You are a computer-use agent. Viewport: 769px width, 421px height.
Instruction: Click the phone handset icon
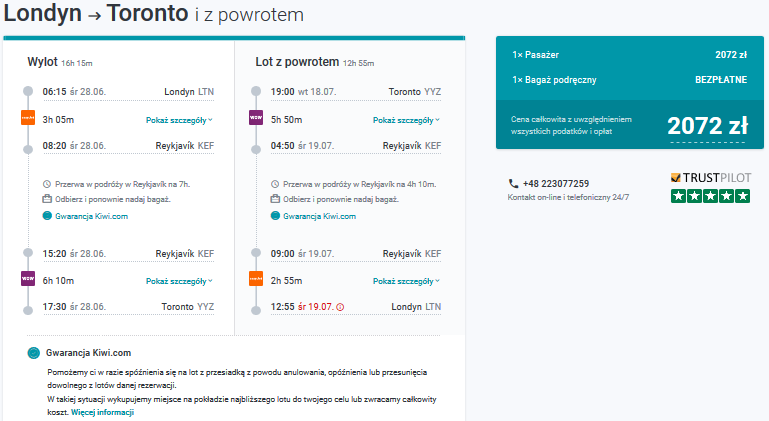pos(513,184)
